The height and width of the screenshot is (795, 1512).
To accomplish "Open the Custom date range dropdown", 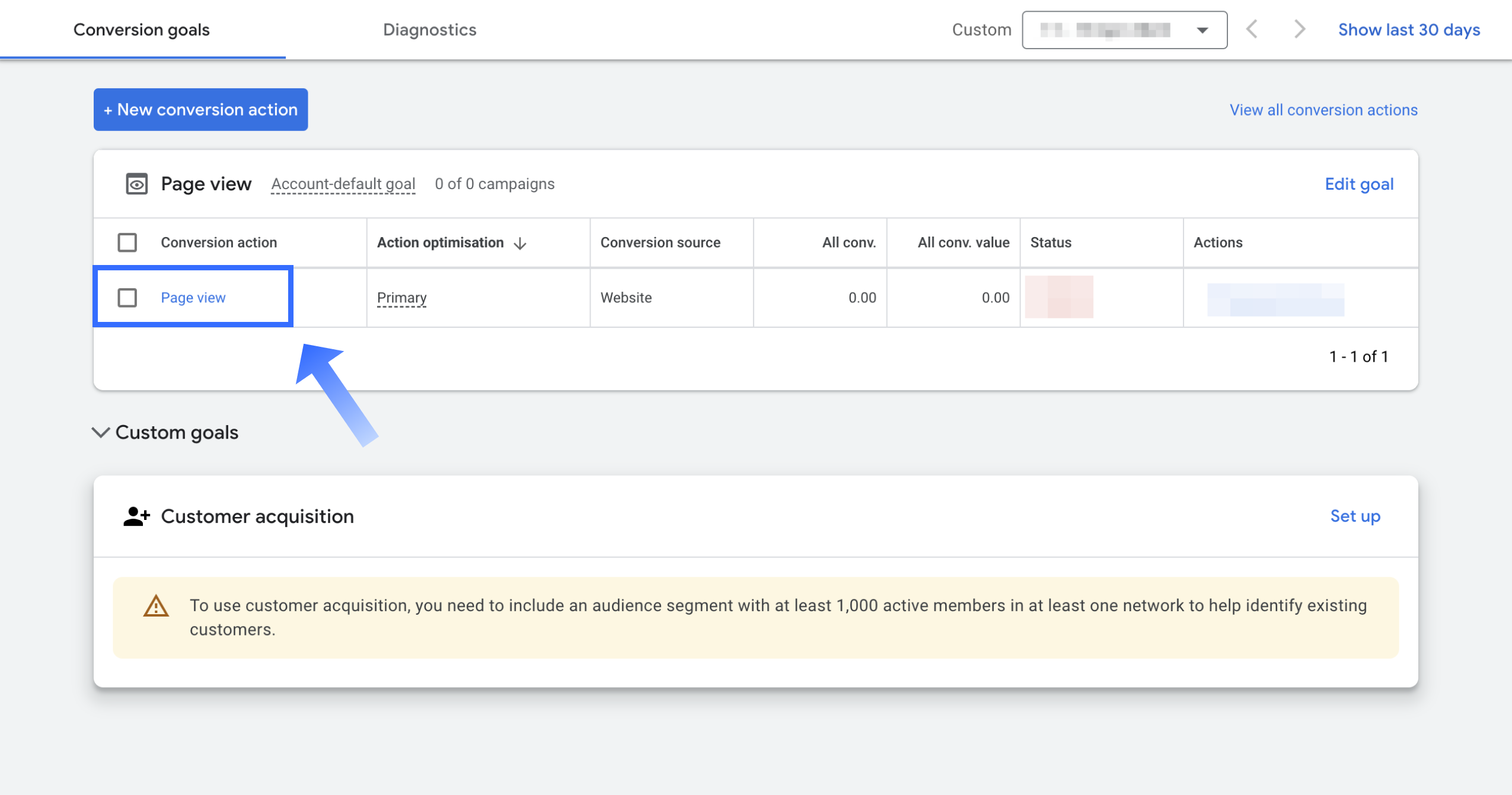I will [1124, 30].
